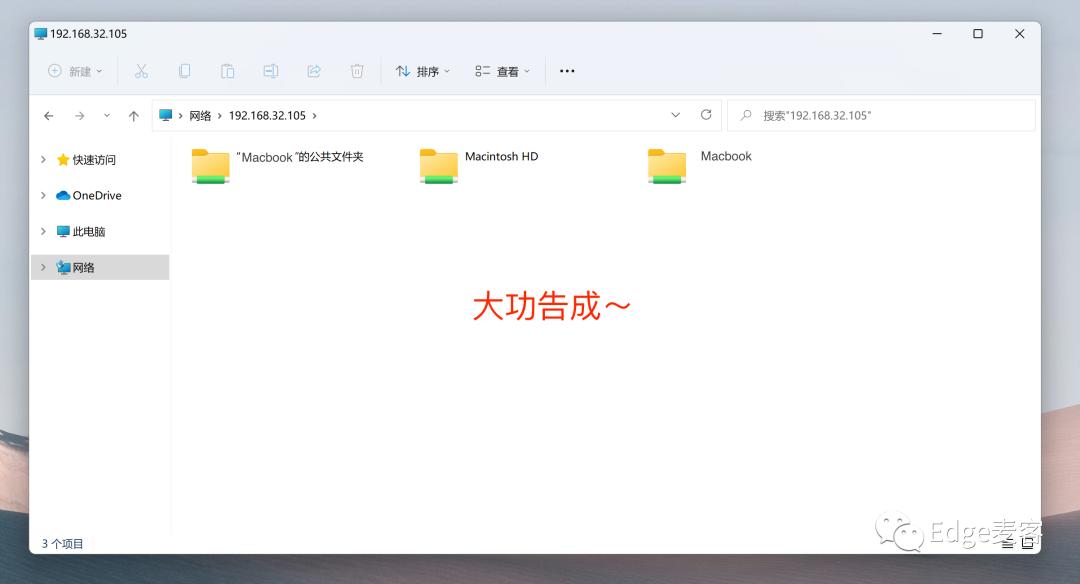Screen dimensions: 1080x584
Task: Select the Copy icon in the toolbar
Action: coord(184,70)
